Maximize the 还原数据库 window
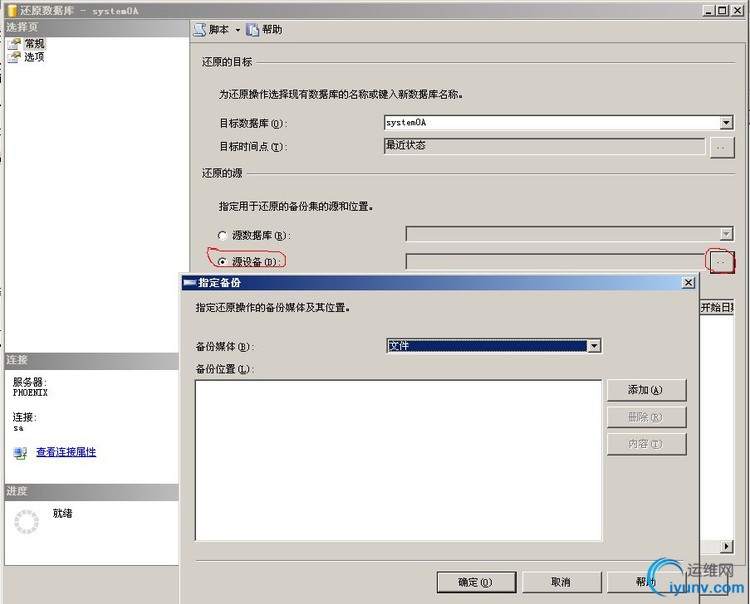 click(x=723, y=10)
